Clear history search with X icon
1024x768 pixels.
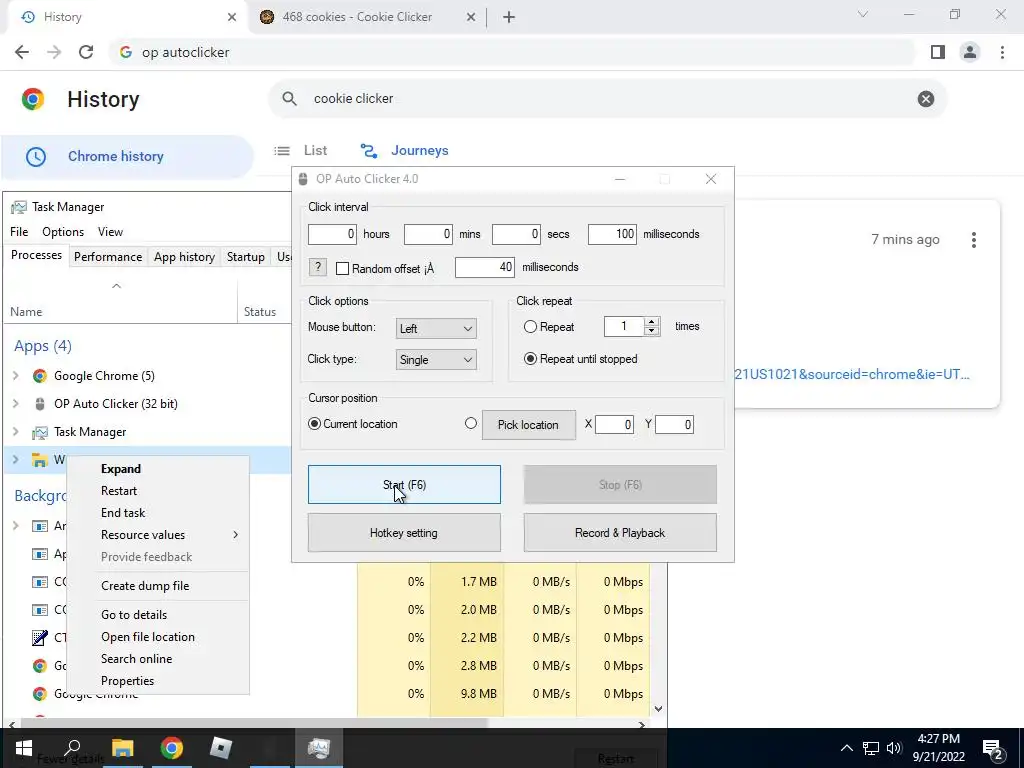(x=925, y=99)
